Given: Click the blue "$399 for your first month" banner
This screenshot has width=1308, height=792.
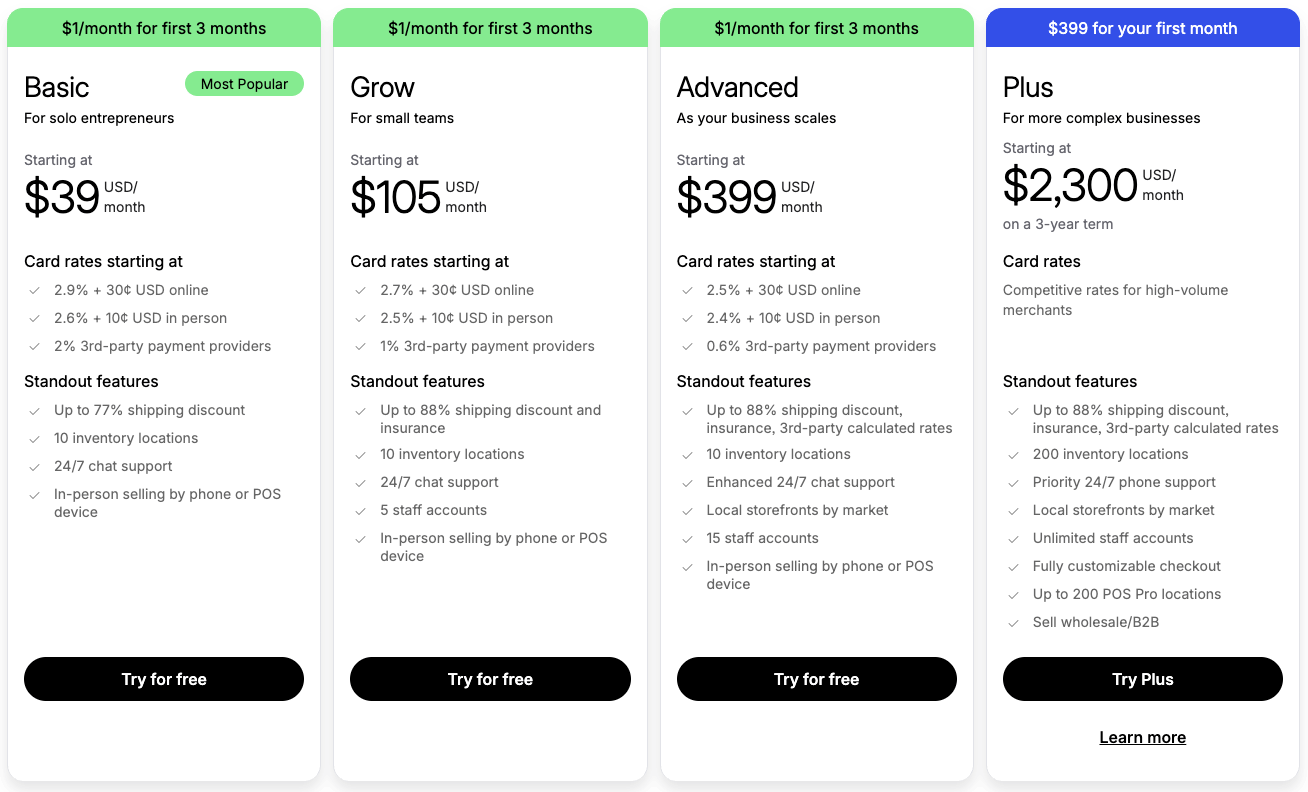Looking at the screenshot, I should 1142,28.
